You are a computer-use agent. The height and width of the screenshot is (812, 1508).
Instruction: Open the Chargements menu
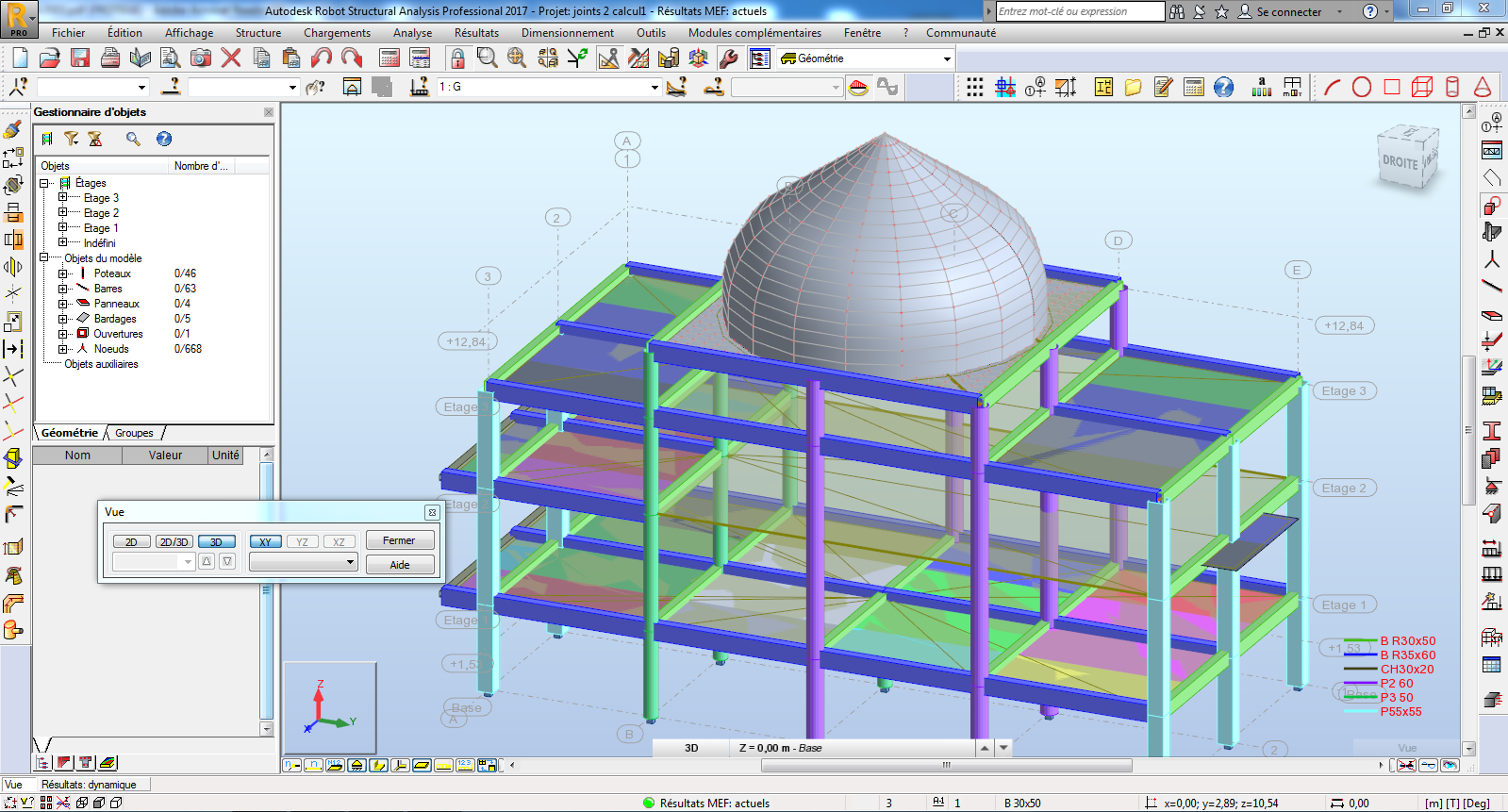pos(337,33)
